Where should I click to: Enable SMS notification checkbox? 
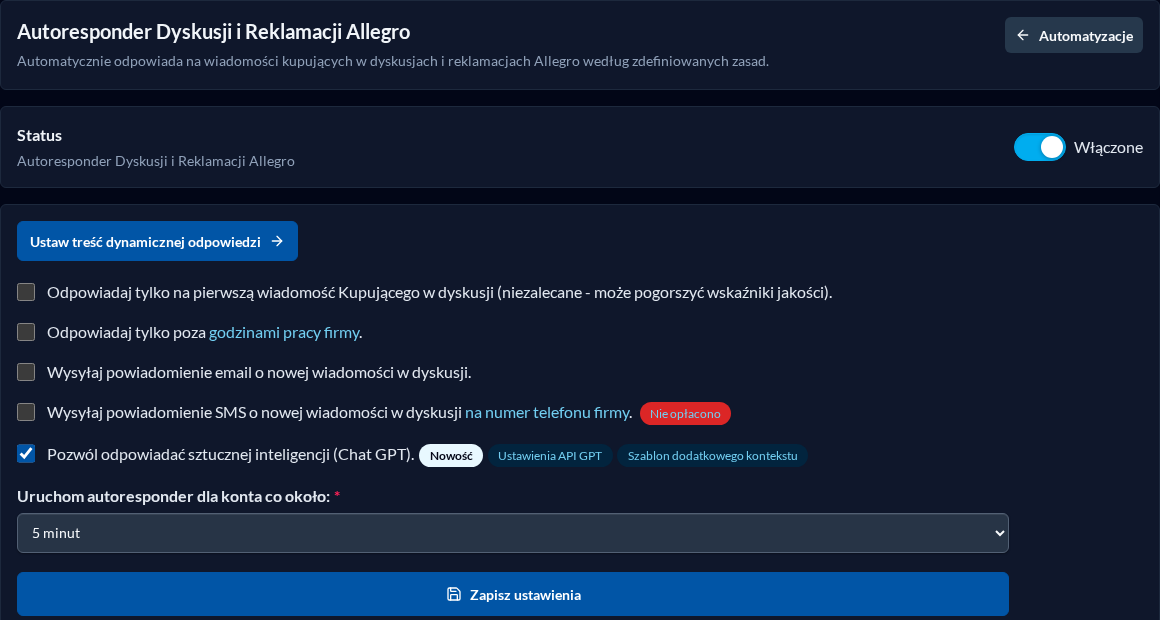(x=26, y=412)
